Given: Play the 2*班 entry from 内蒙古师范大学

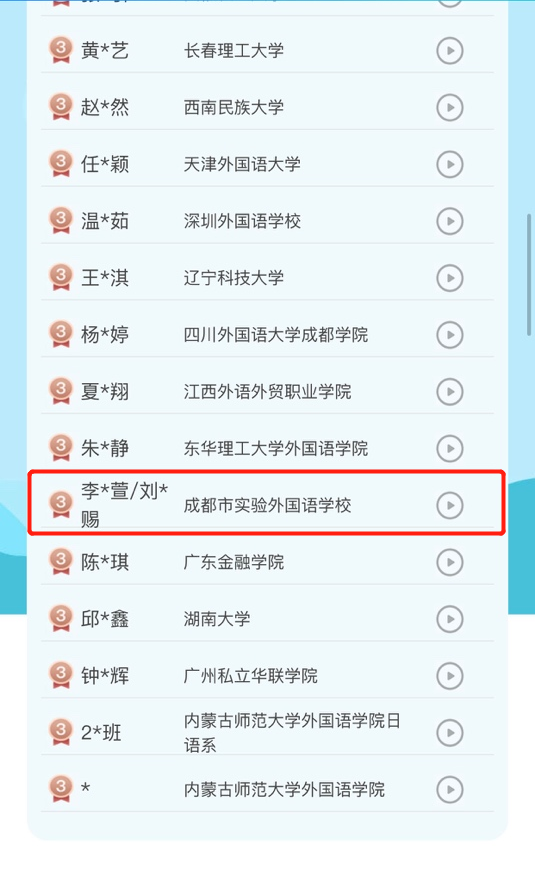Looking at the screenshot, I should 450,733.
